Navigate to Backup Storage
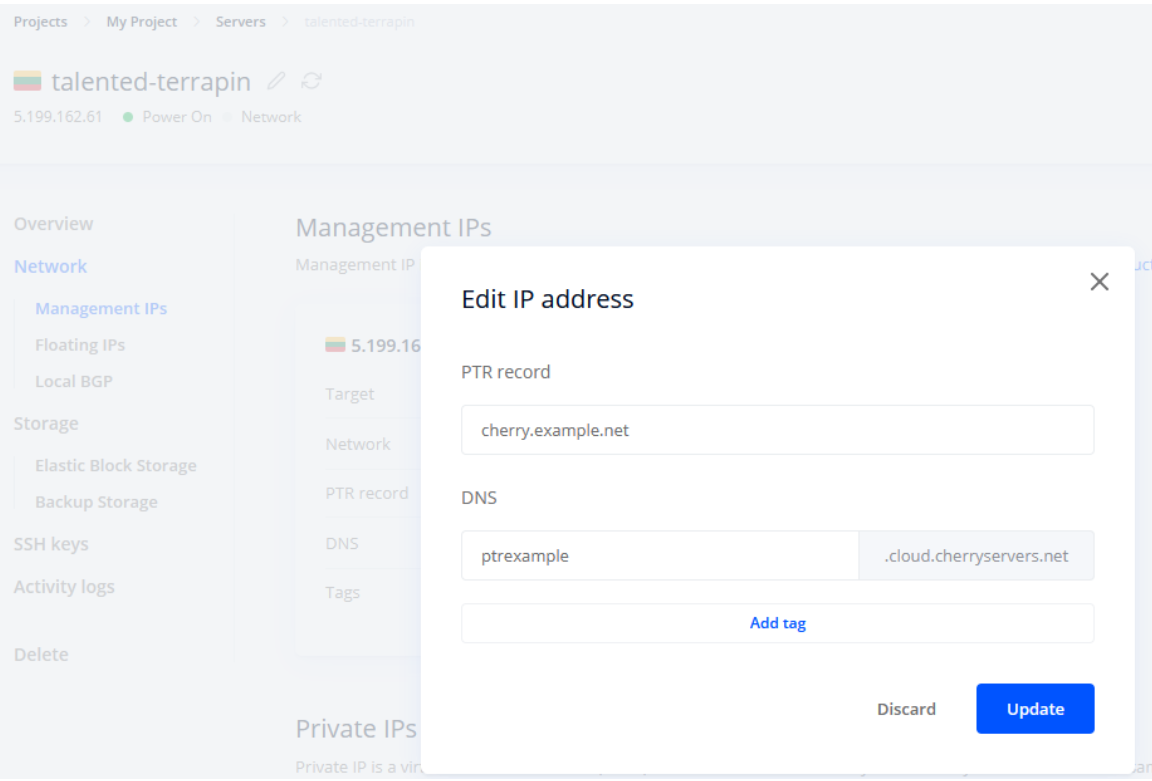 96,502
